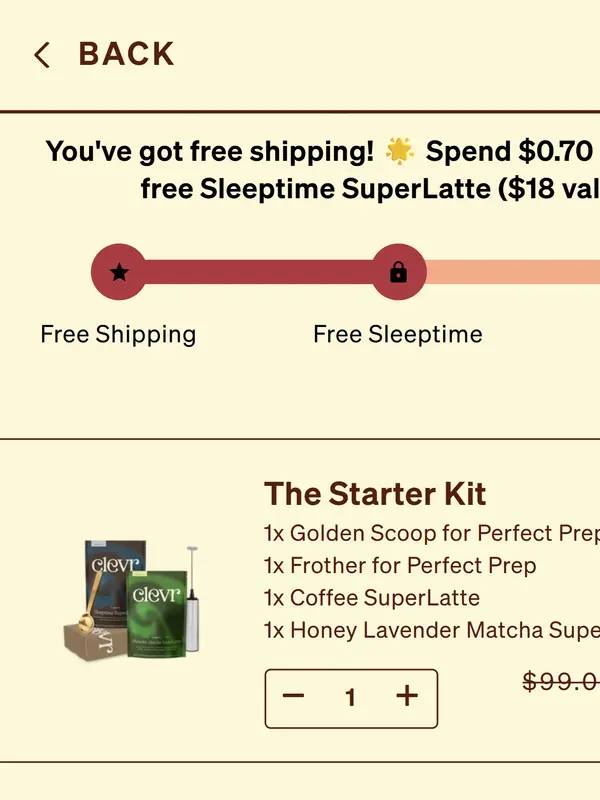
Task: Select the Free Sleeptime milestone label
Action: click(x=398, y=334)
